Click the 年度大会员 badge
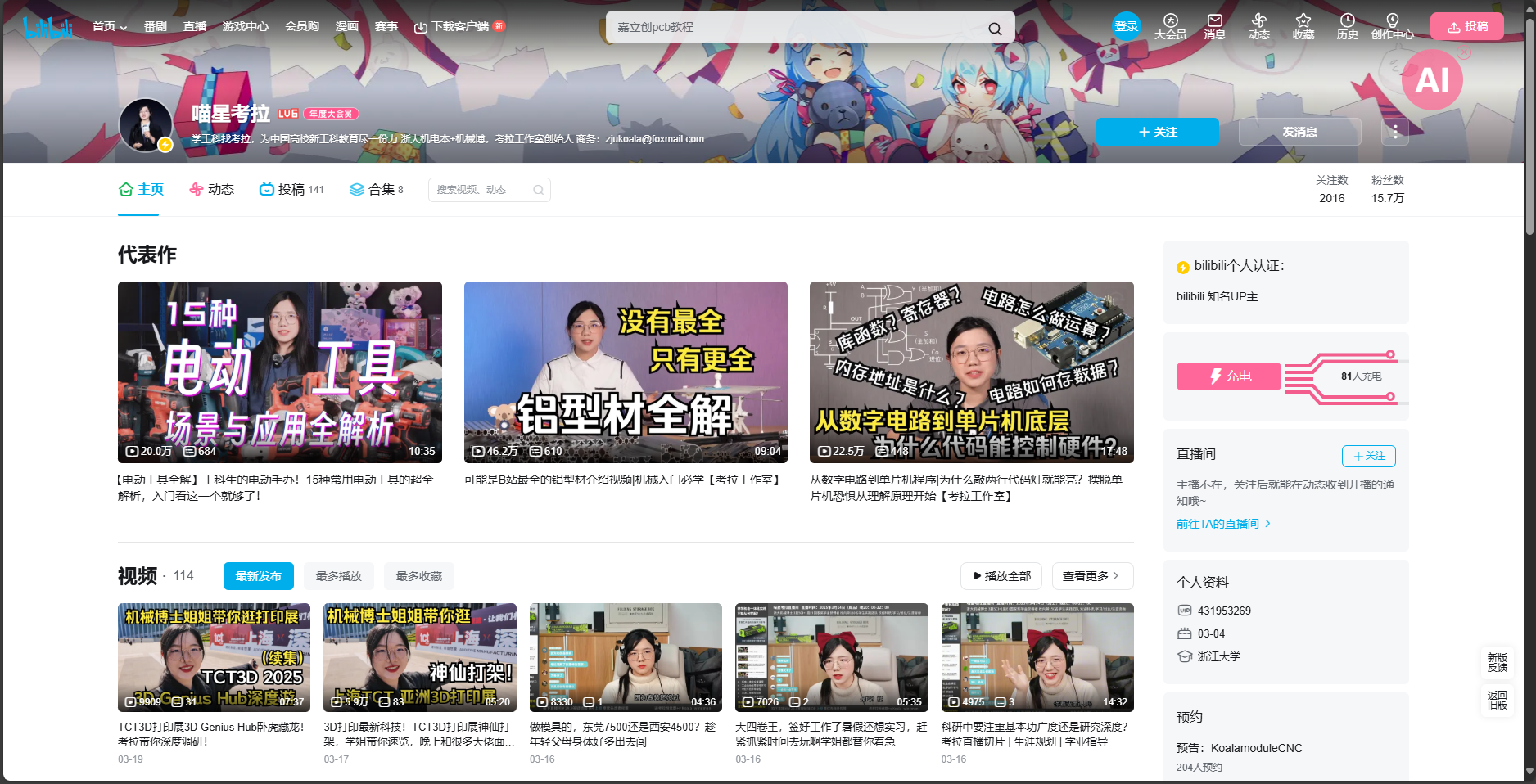The width and height of the screenshot is (1536, 784). pyautogui.click(x=331, y=114)
